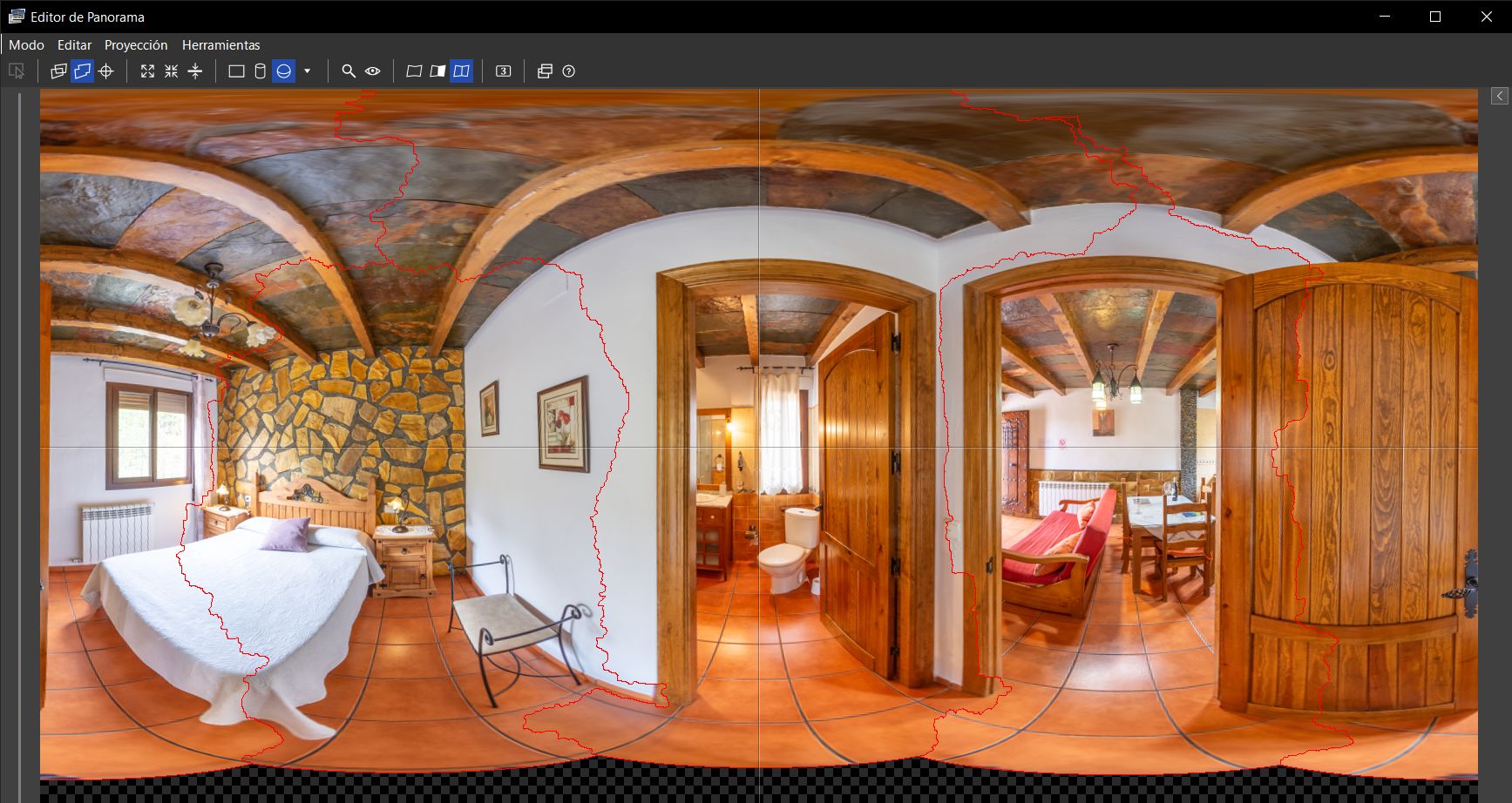Select the spherical projection icon
Image resolution: width=1512 pixels, height=803 pixels.
[x=283, y=71]
